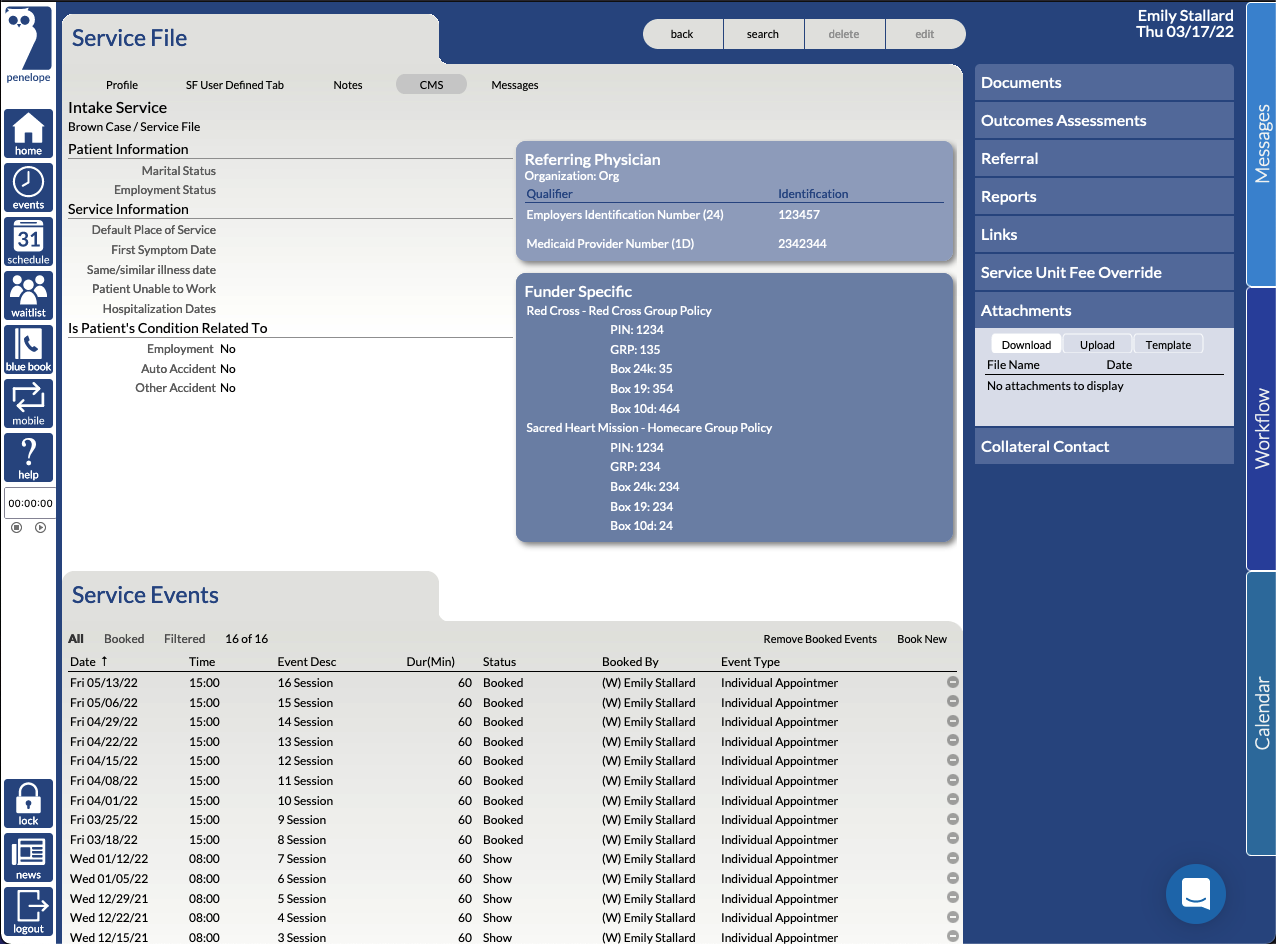Sort by Event Type column header
This screenshot has width=1276, height=944.
tap(750, 662)
